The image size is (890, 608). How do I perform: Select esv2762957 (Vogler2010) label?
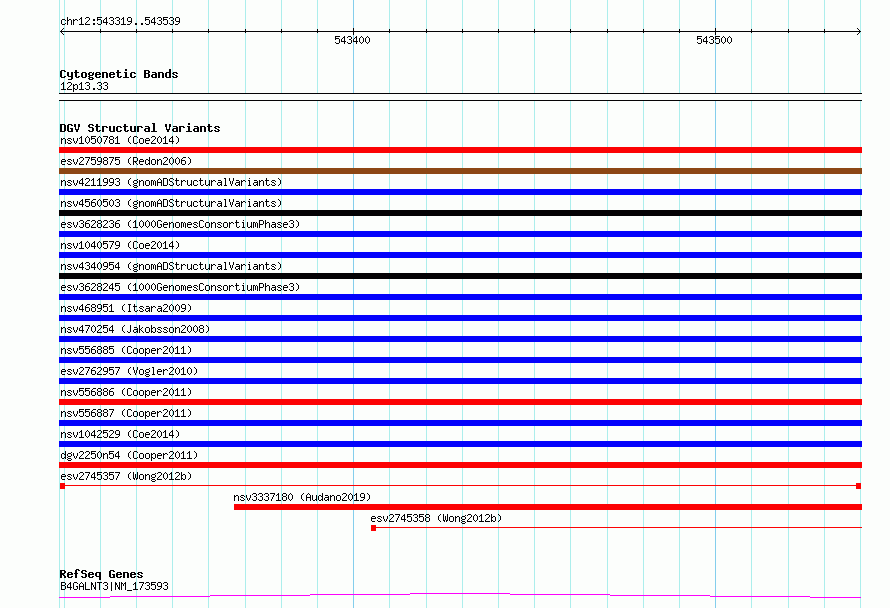coord(129,371)
